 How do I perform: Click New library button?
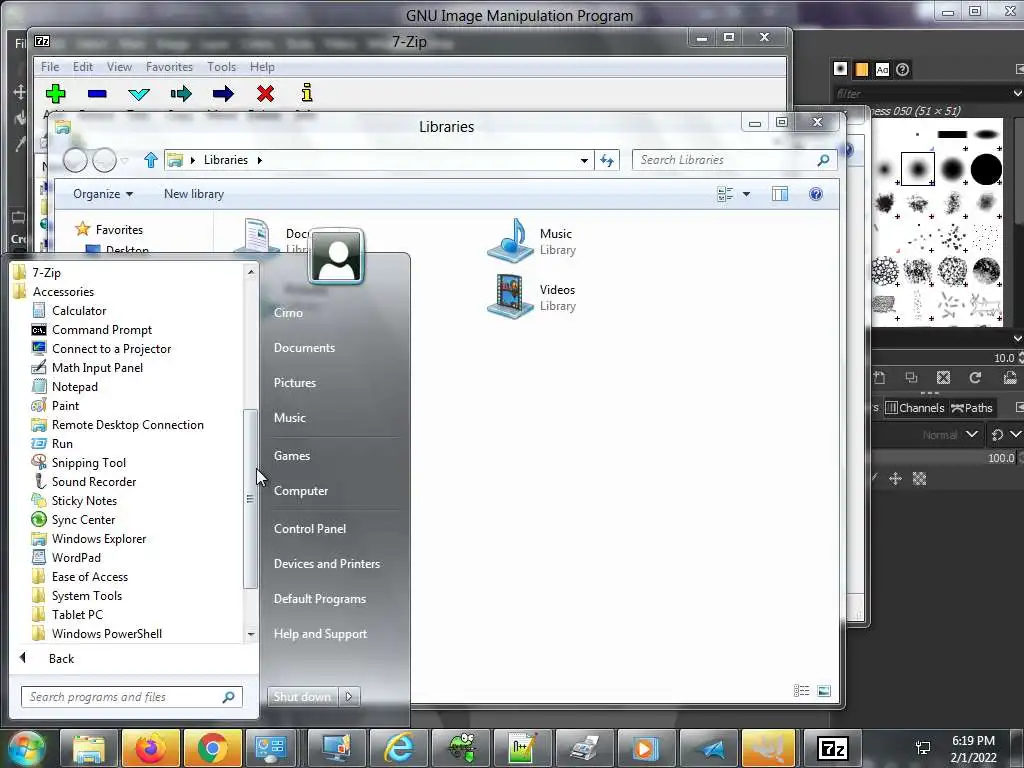[194, 194]
